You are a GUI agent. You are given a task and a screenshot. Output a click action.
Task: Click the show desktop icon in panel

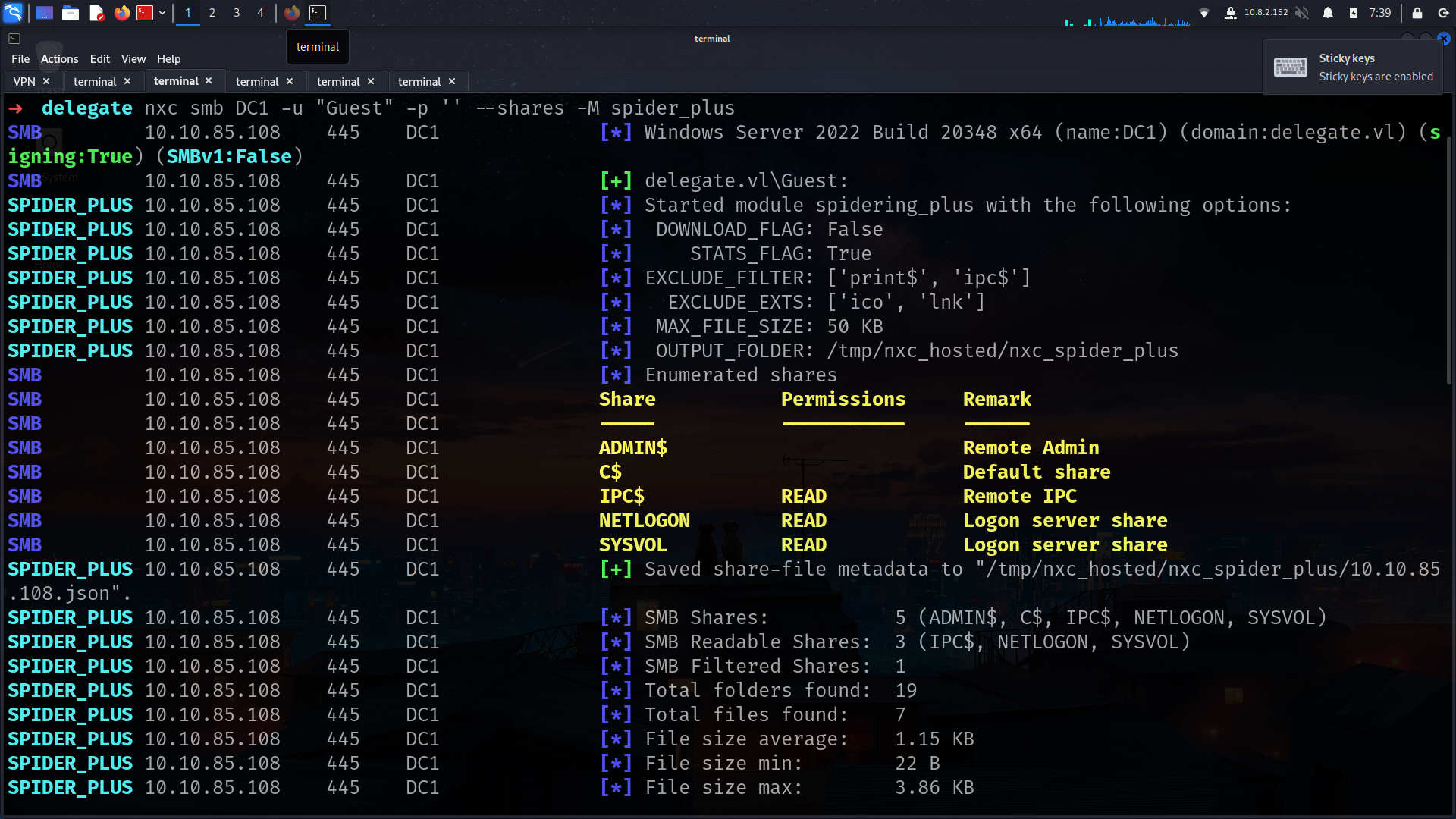[45, 13]
